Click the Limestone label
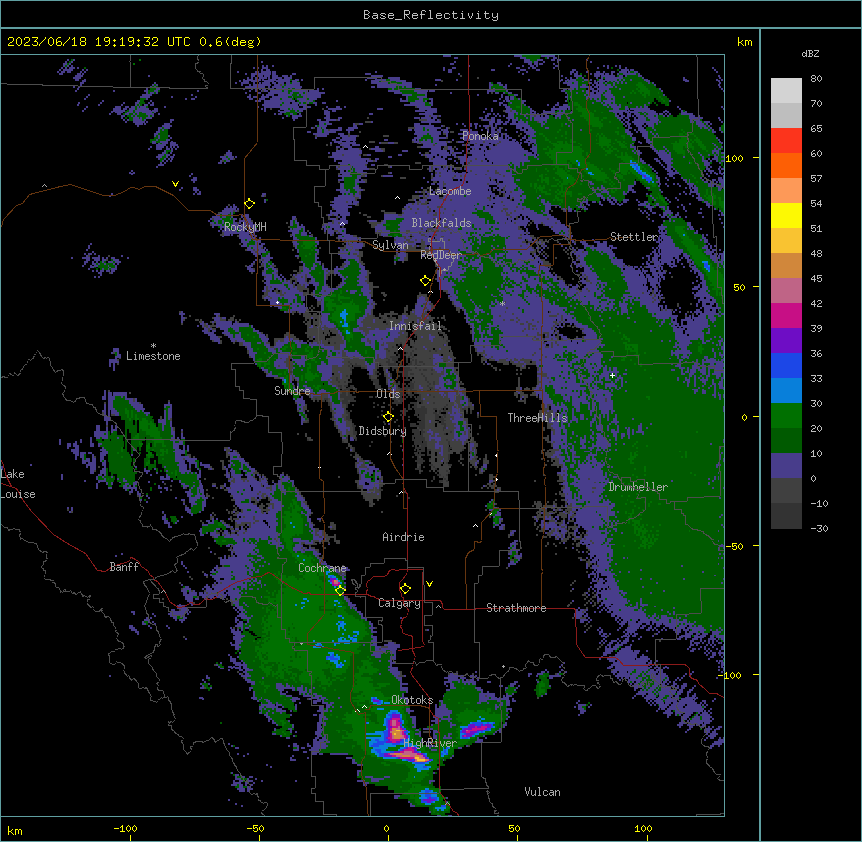862x842 pixels. [153, 356]
